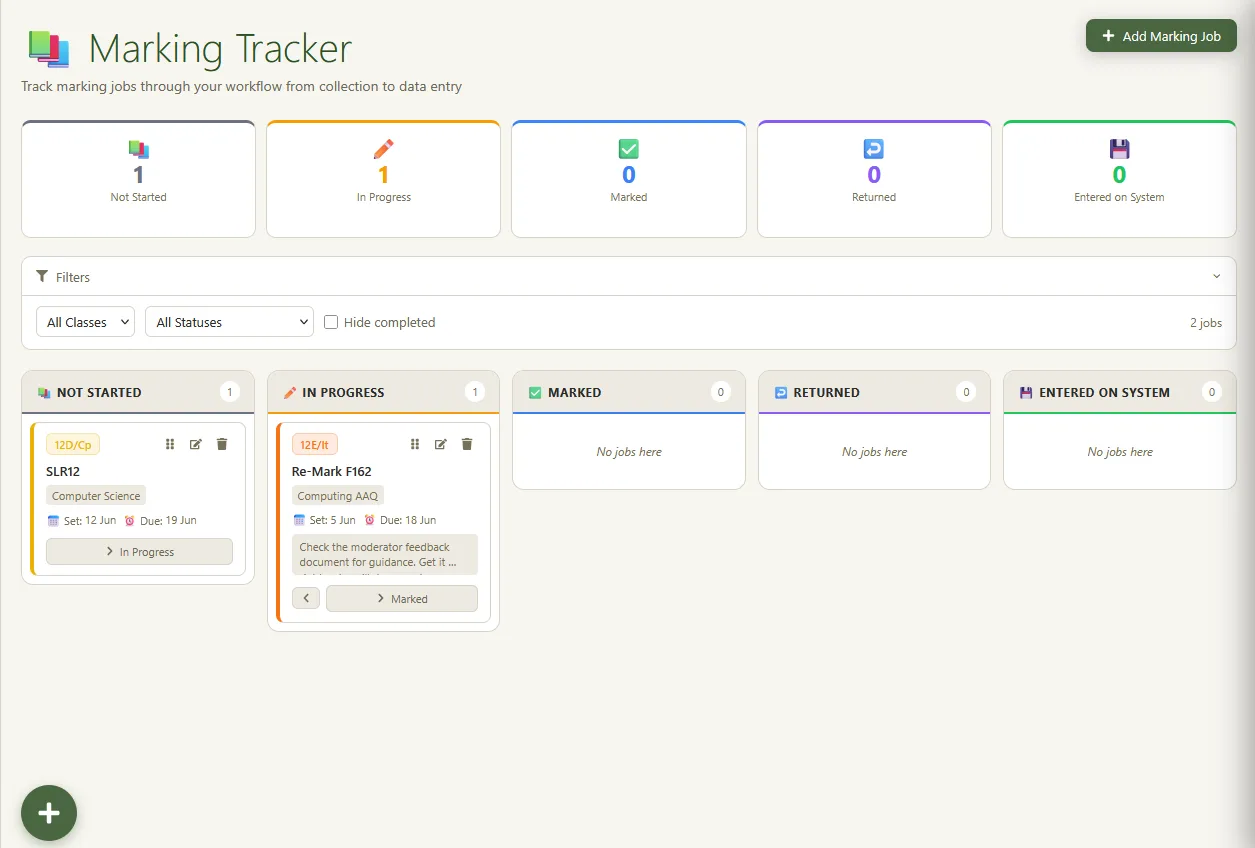Click the drag handle on SLR12 card
1255x848 pixels.
pyautogui.click(x=170, y=444)
